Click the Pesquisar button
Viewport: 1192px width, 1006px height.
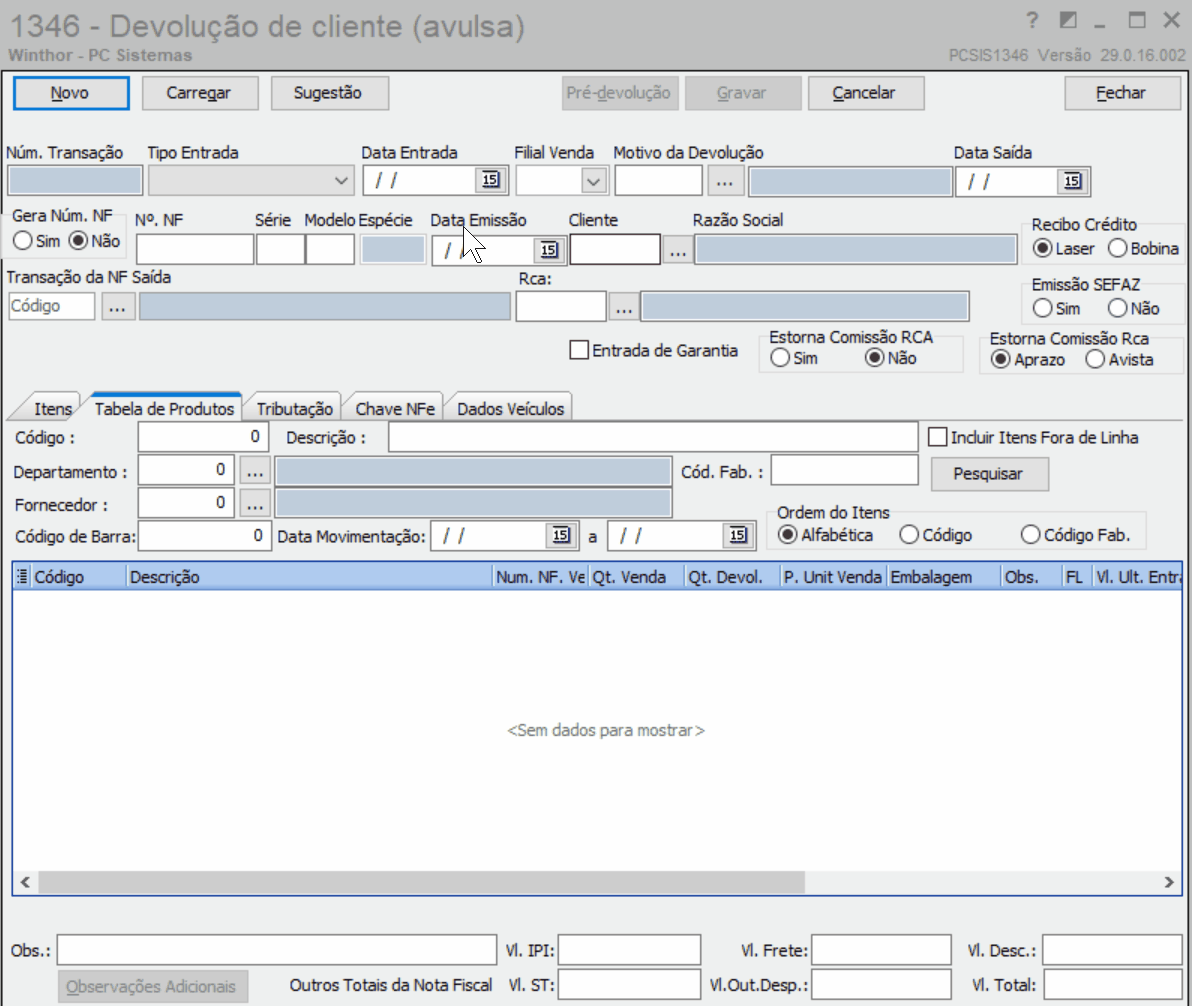[x=988, y=474]
